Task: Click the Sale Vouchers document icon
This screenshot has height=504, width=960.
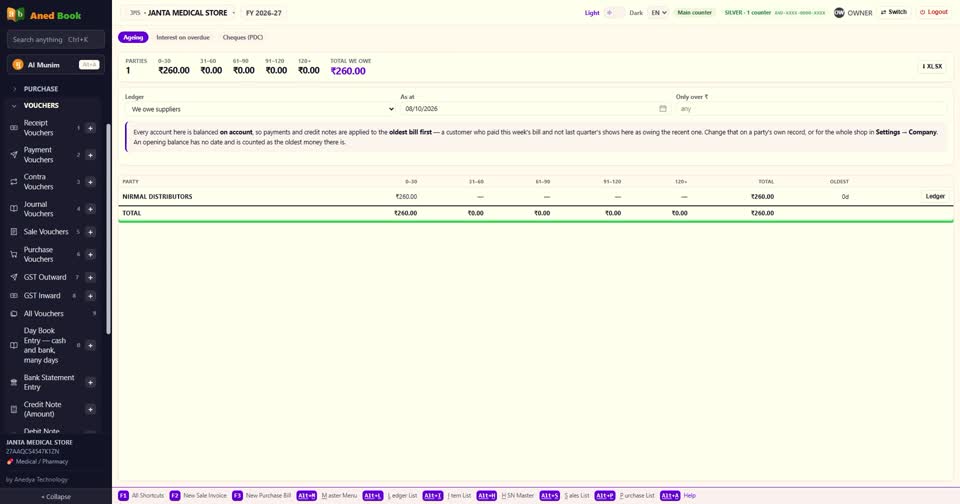Action: coord(13,232)
